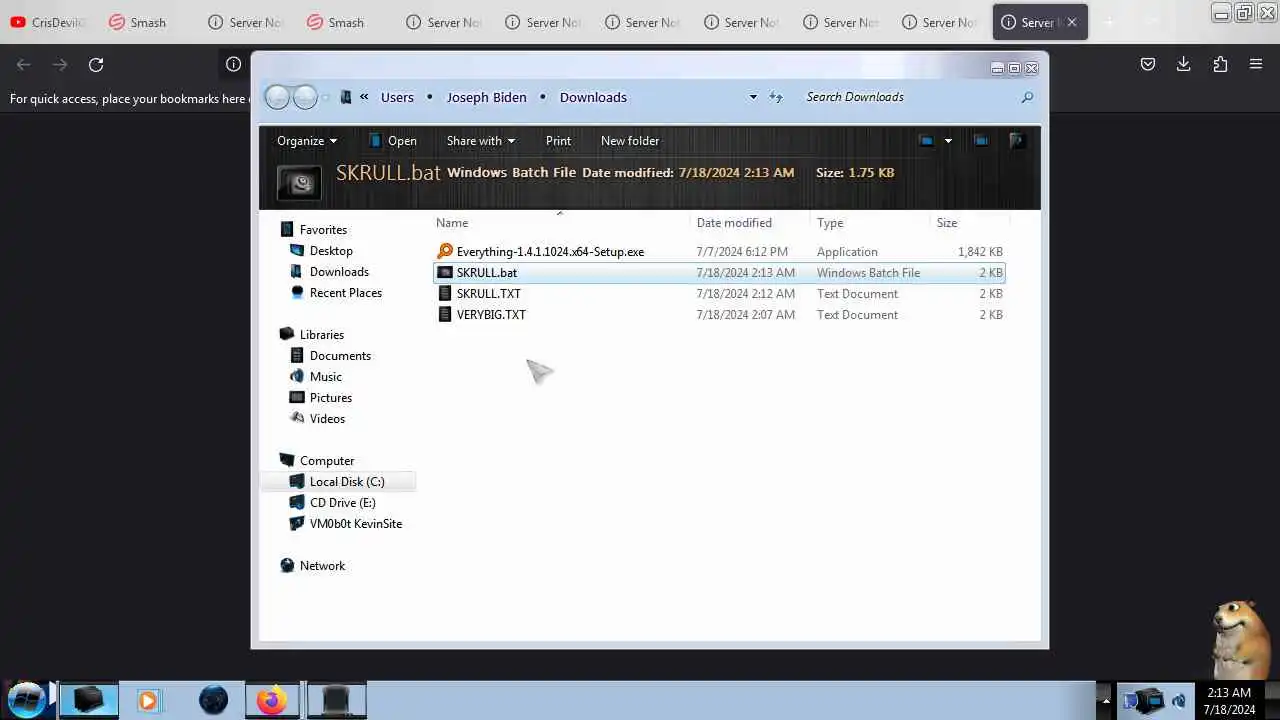This screenshot has width=1280, height=720.
Task: Select the SKRULL.bat file row
Action: (719, 273)
